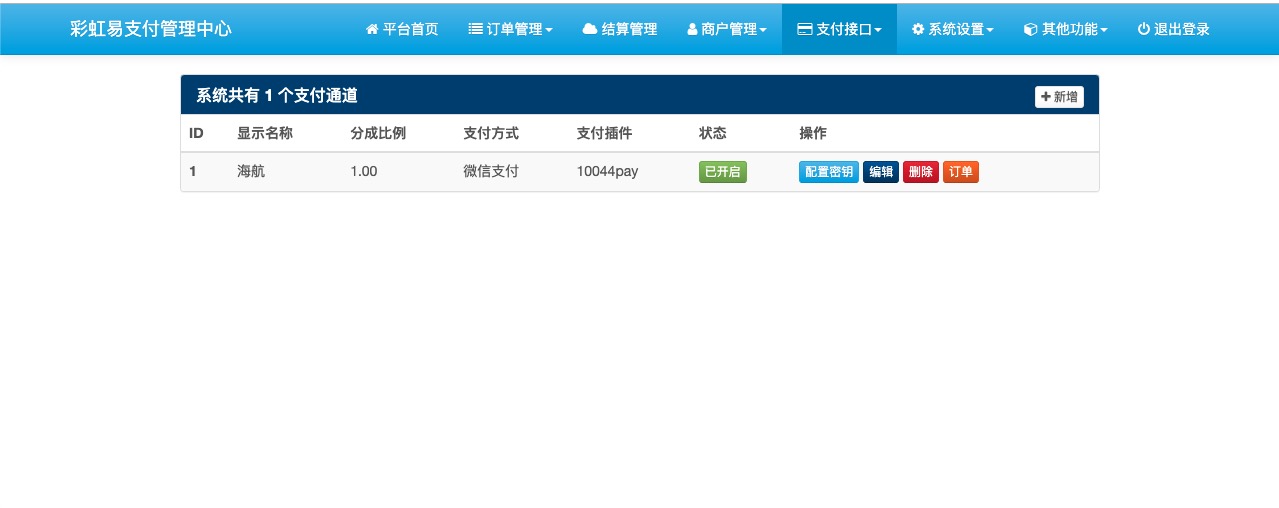Click 配置密钥 for the 海航 channel
1279x508 pixels.
pyautogui.click(x=829, y=172)
